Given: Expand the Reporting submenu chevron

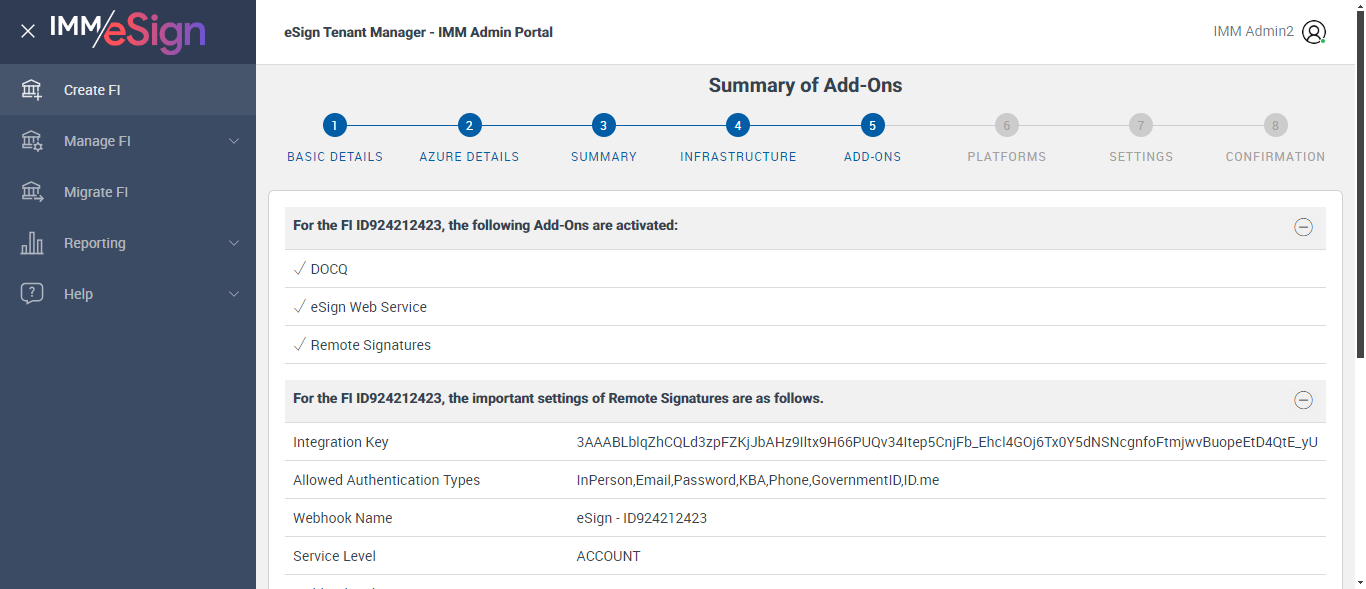Looking at the screenshot, I should tap(234, 243).
